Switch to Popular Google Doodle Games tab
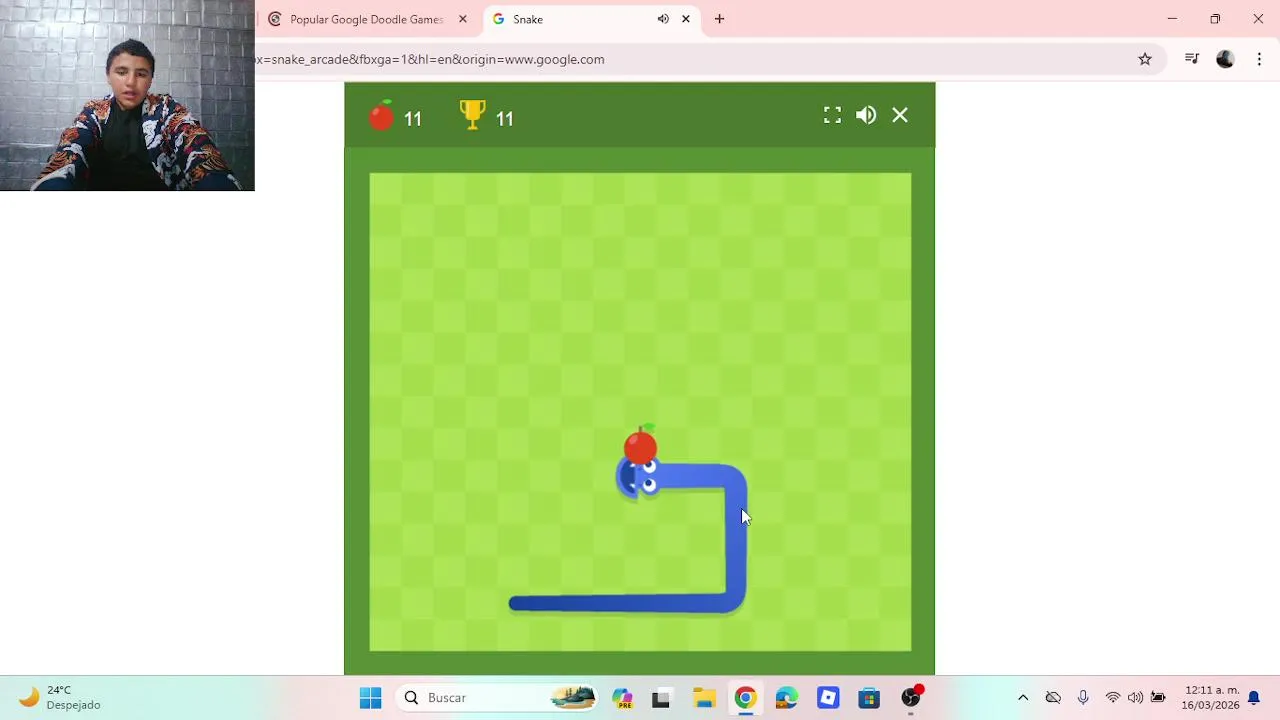 366,19
